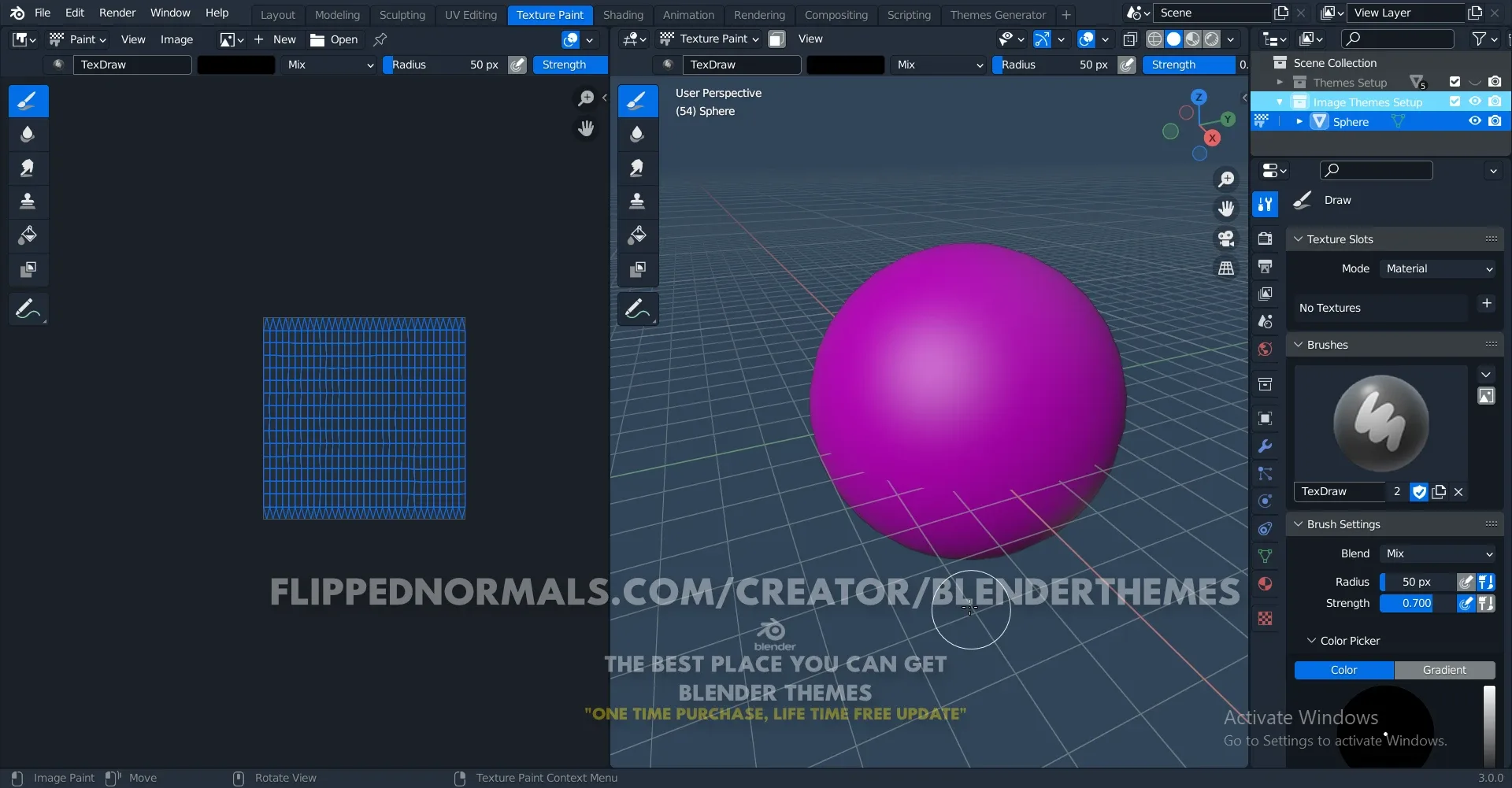Screen dimensions: 1512x788
Task: Select Annotate tool in the 3D viewport toolbar
Action: coord(637,309)
